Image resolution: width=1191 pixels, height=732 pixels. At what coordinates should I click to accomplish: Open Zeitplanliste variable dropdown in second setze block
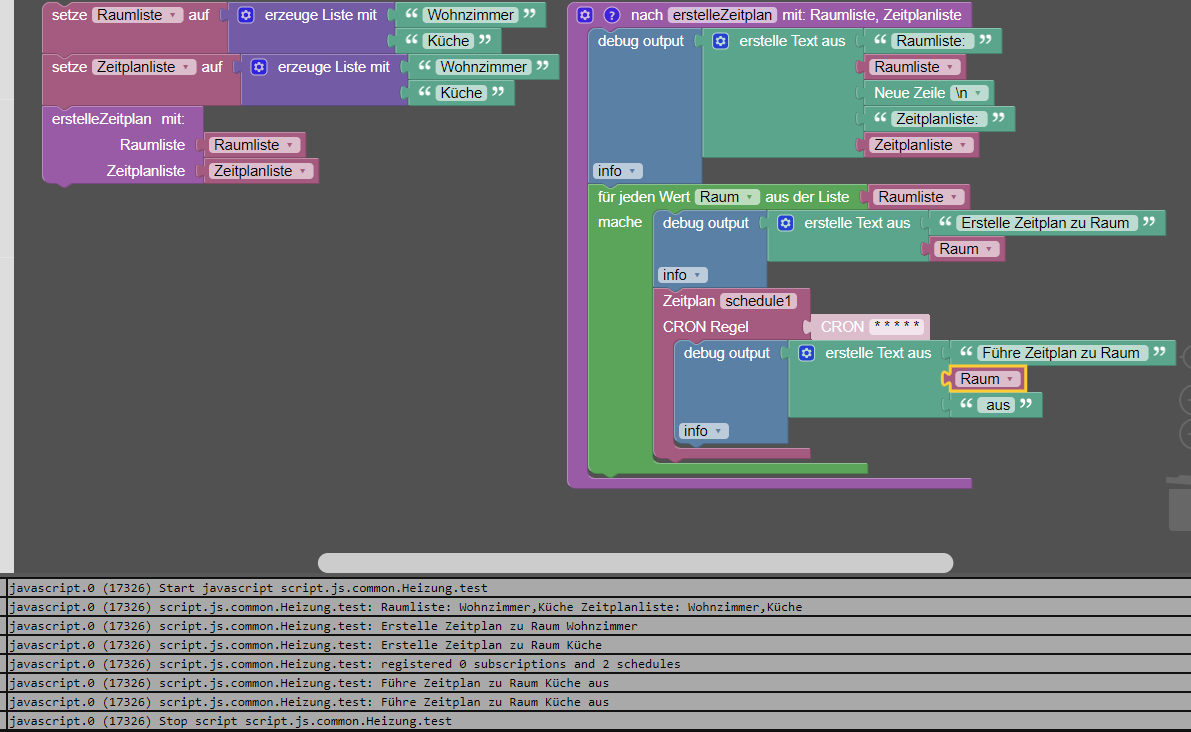click(145, 67)
